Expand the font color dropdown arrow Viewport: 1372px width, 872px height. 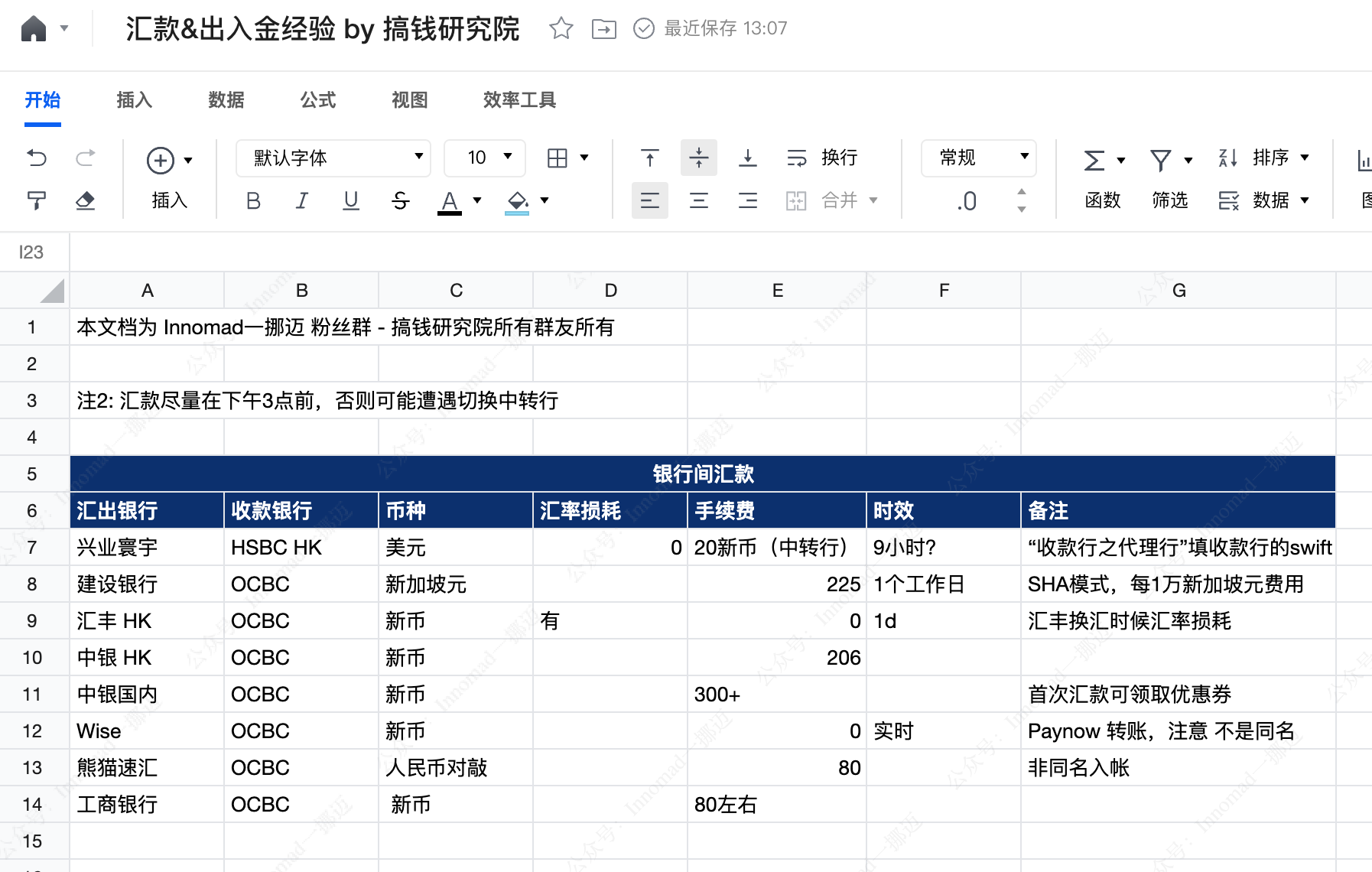coord(477,200)
